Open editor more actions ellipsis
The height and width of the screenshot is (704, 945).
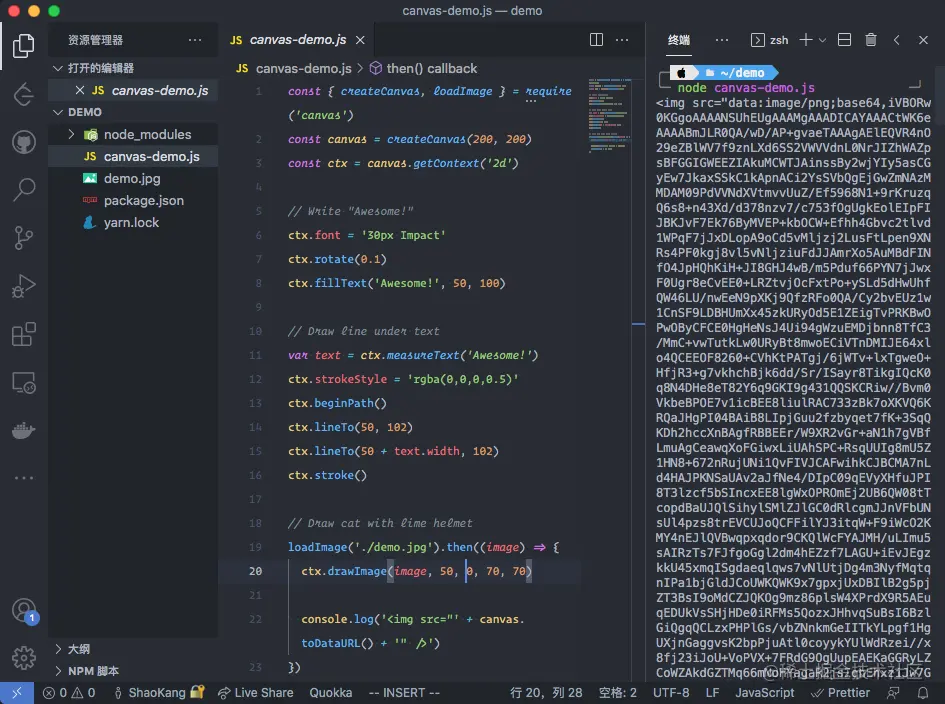622,40
